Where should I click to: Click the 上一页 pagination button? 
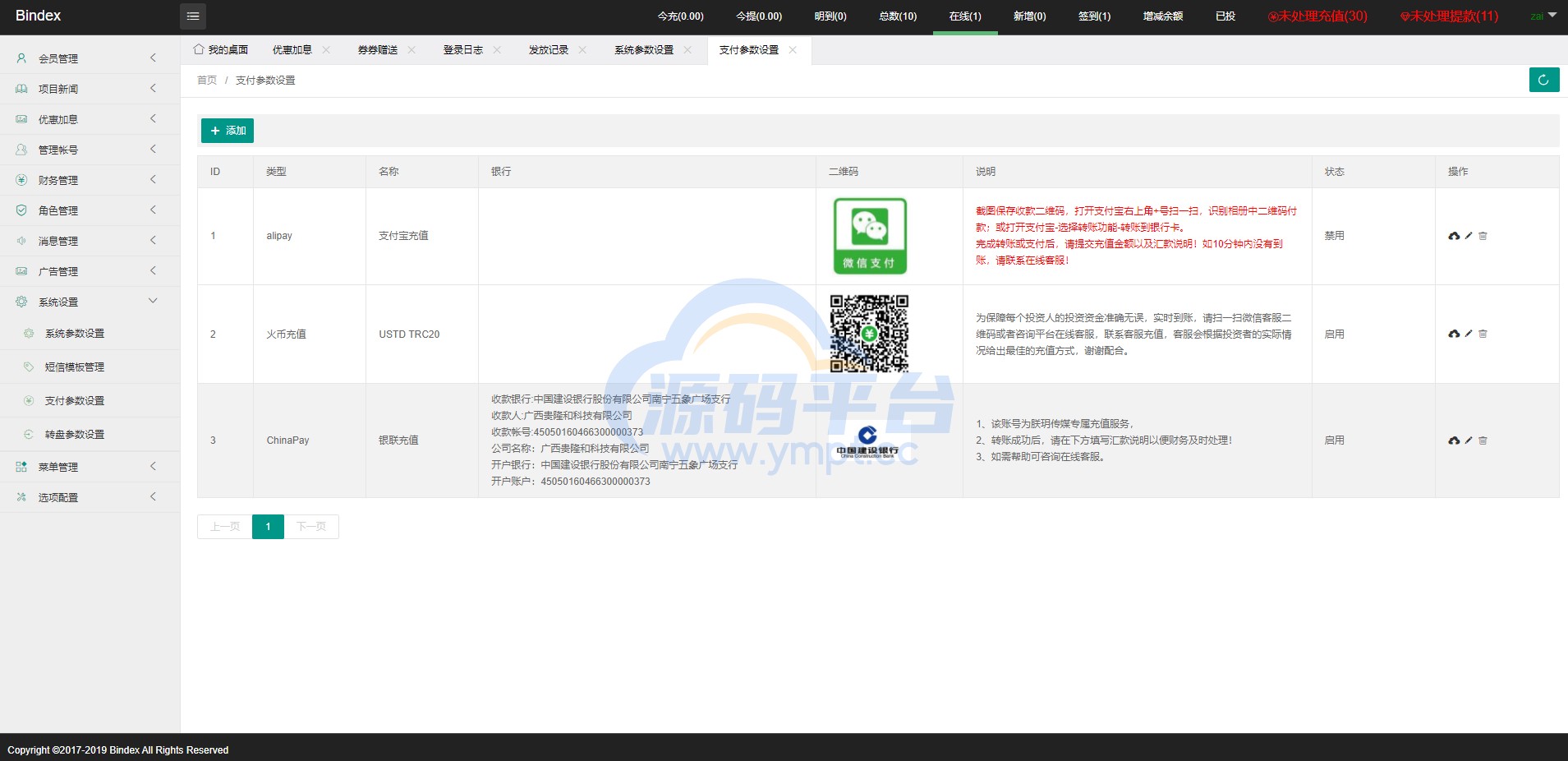[225, 527]
